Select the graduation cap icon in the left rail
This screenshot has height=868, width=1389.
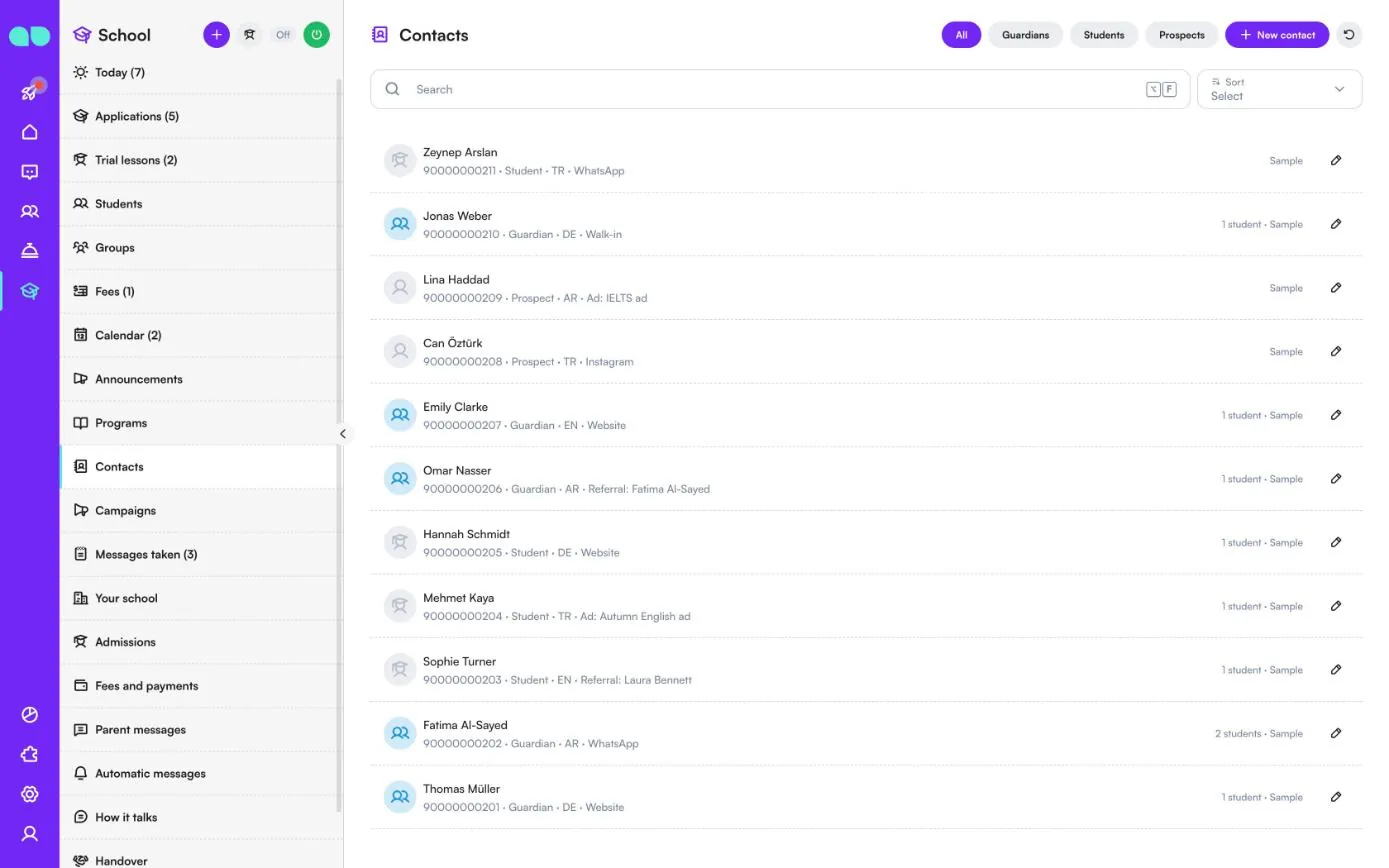[30, 291]
